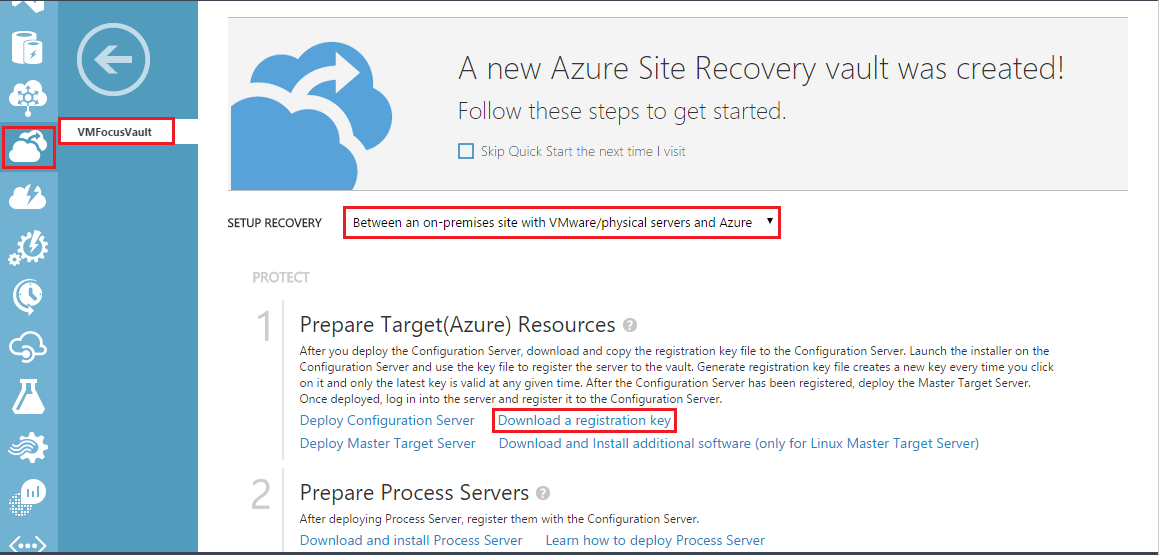Click the help icon beside Prepare Process Servers
Image resolution: width=1159 pixels, height=555 pixels.
[x=543, y=493]
